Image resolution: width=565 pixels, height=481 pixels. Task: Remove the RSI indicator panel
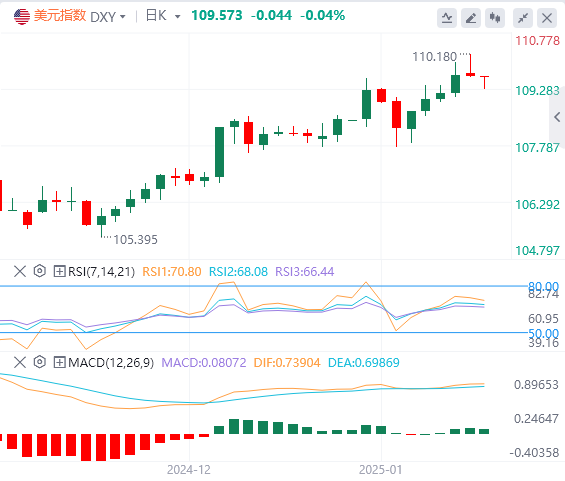coord(20,271)
